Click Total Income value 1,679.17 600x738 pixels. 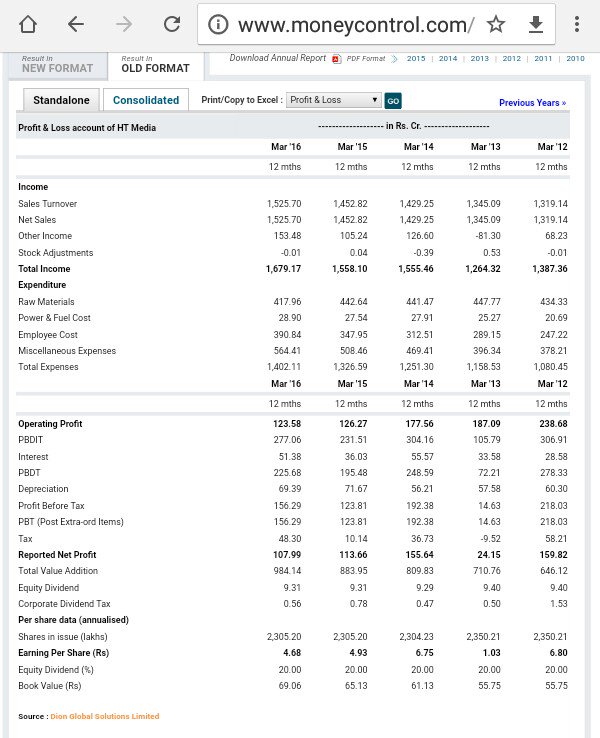point(283,269)
